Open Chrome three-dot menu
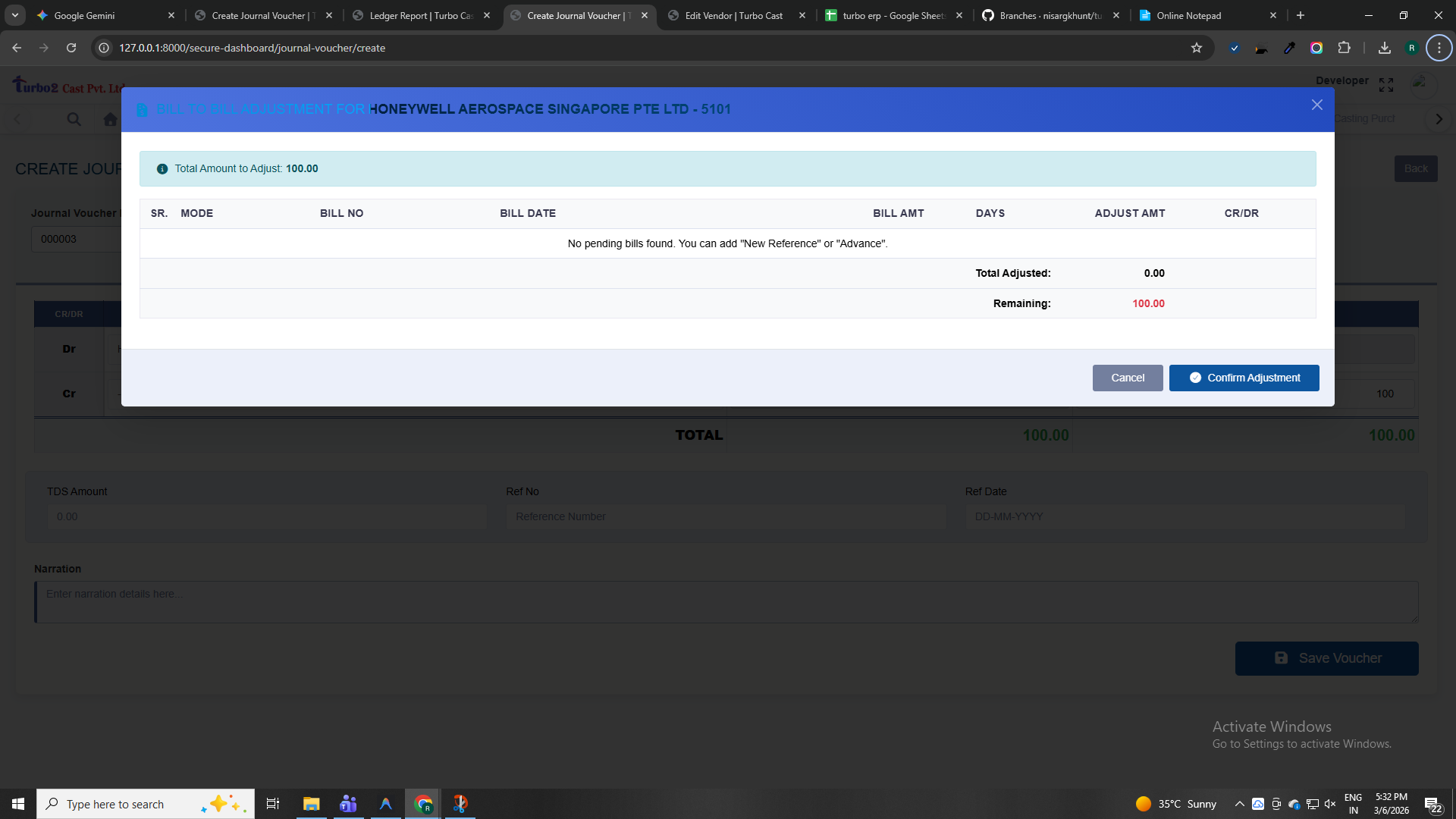Screen dimensions: 1456x819 tap(1439, 48)
